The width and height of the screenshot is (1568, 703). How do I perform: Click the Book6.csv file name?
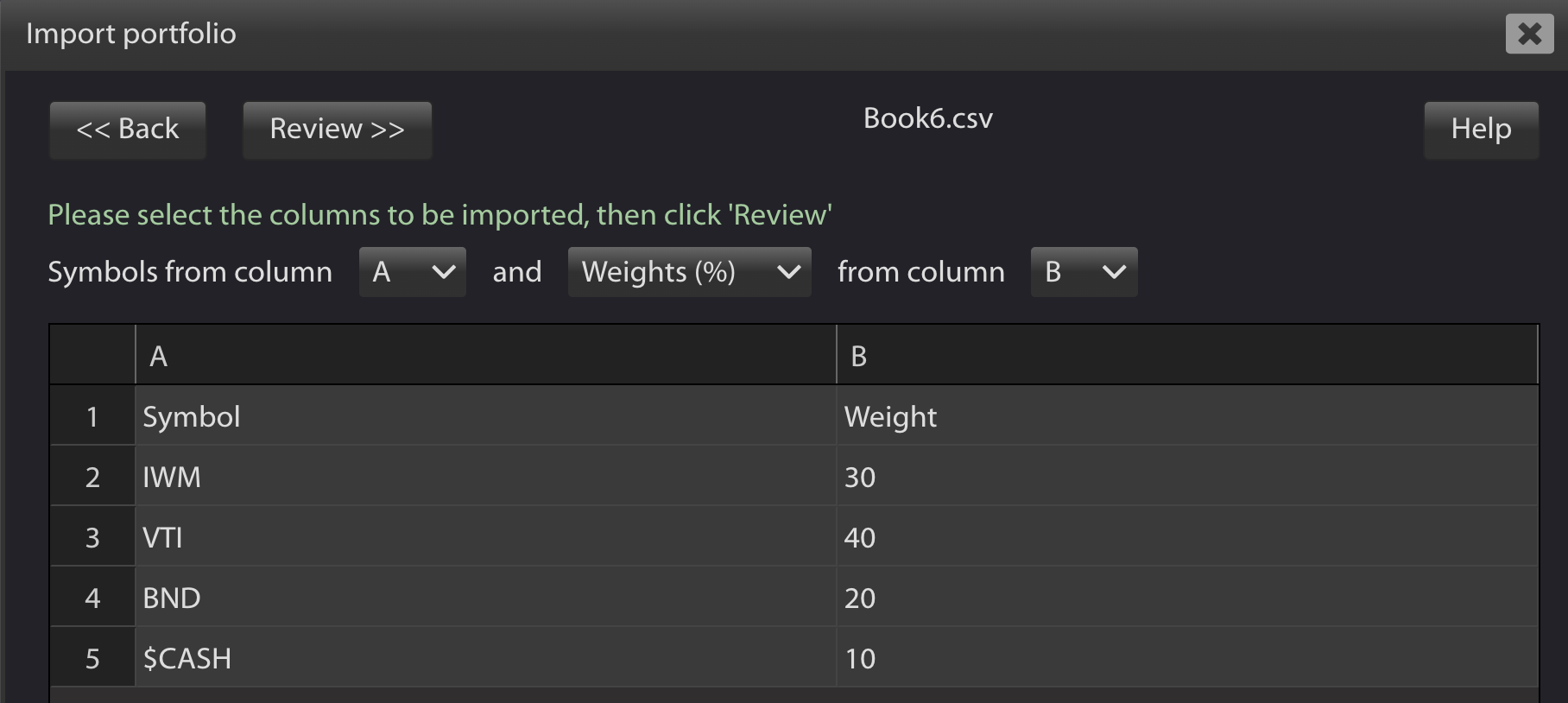tap(928, 118)
